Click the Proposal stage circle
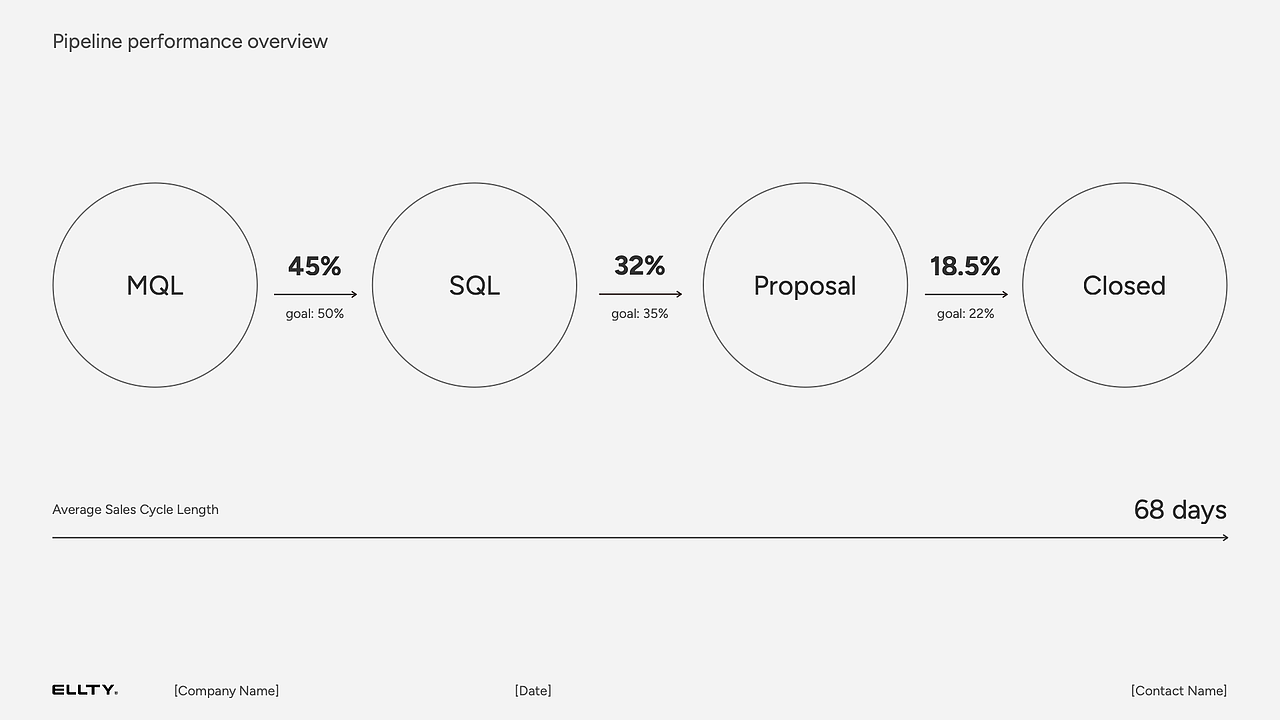Screen dimensions: 1280x720 805,285
